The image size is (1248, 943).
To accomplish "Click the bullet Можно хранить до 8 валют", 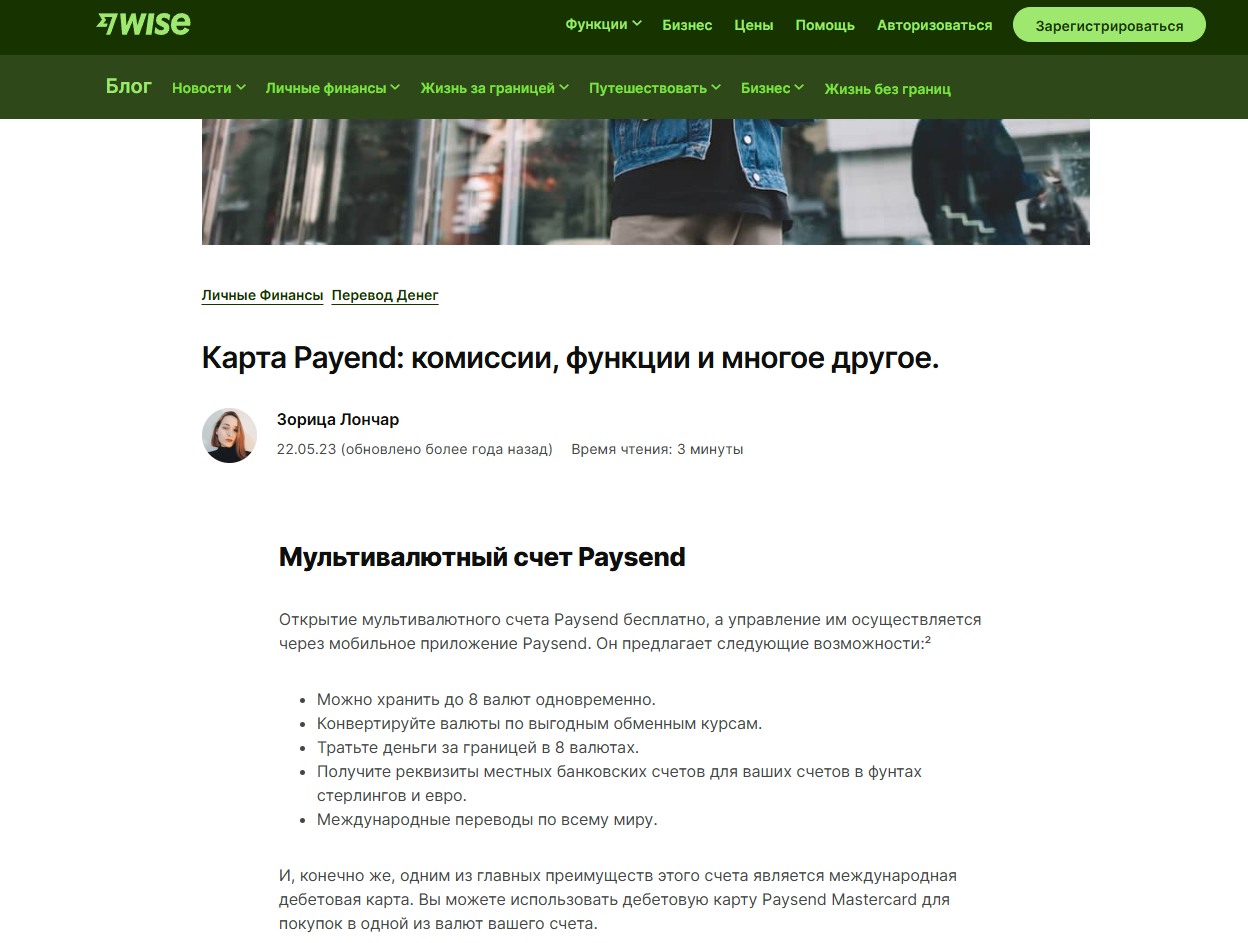I will (x=486, y=699).
